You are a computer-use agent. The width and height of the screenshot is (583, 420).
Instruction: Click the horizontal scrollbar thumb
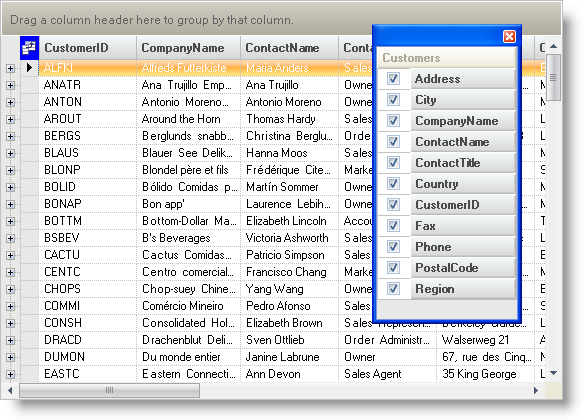coord(109,390)
